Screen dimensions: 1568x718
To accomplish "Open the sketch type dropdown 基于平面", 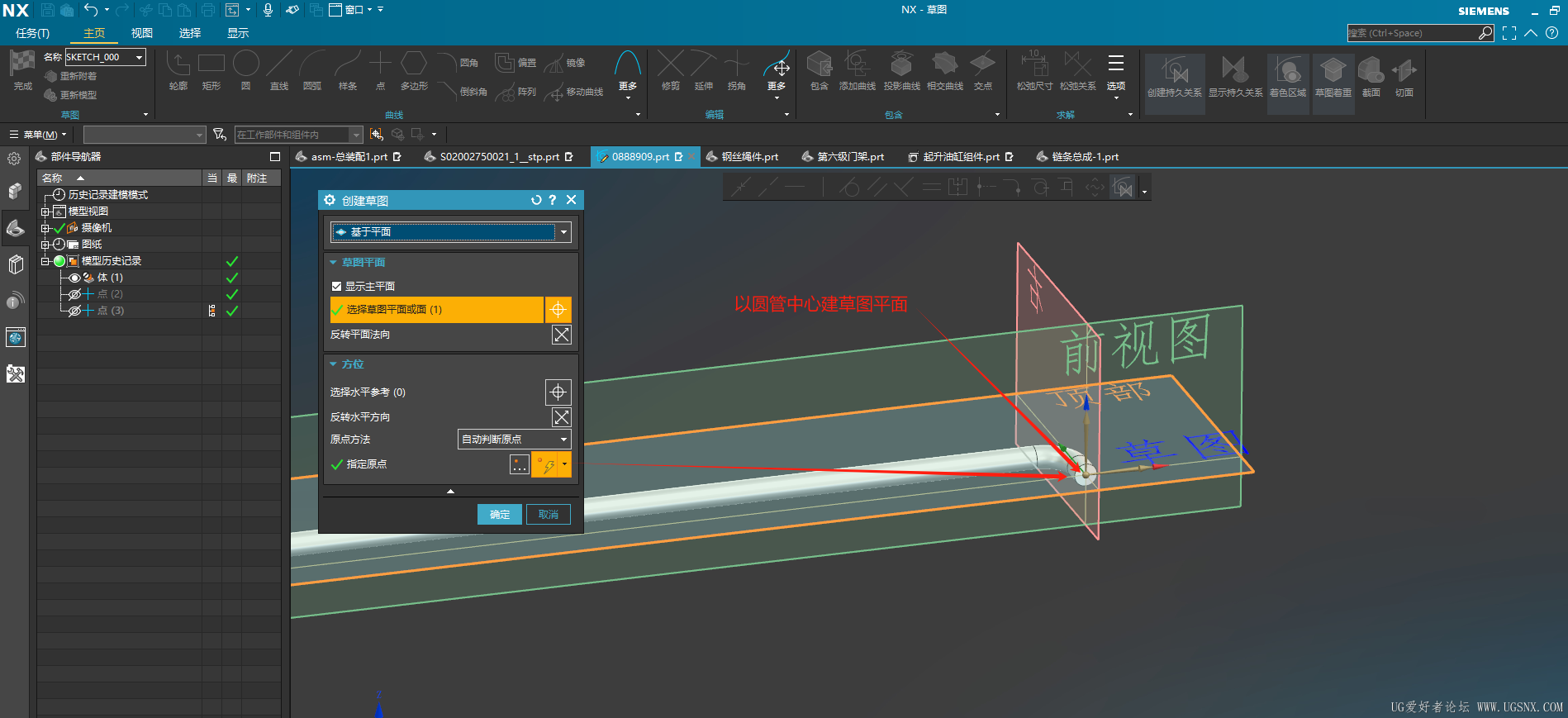I will tap(450, 232).
